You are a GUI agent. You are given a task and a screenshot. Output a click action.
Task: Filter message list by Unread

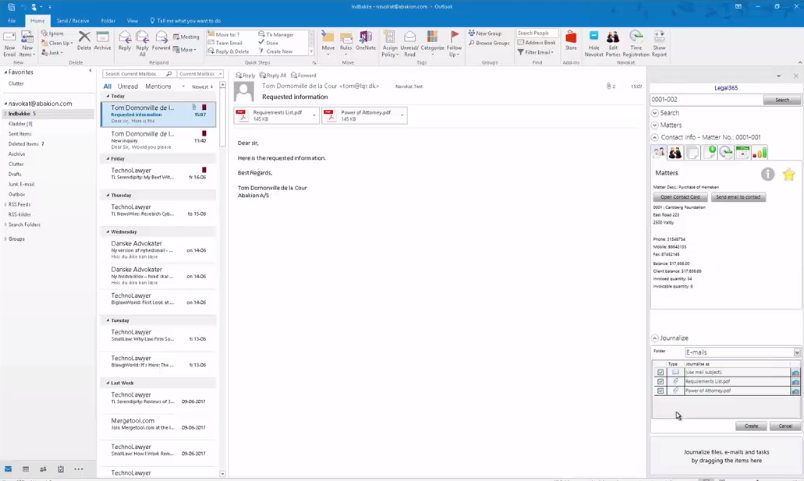128,87
